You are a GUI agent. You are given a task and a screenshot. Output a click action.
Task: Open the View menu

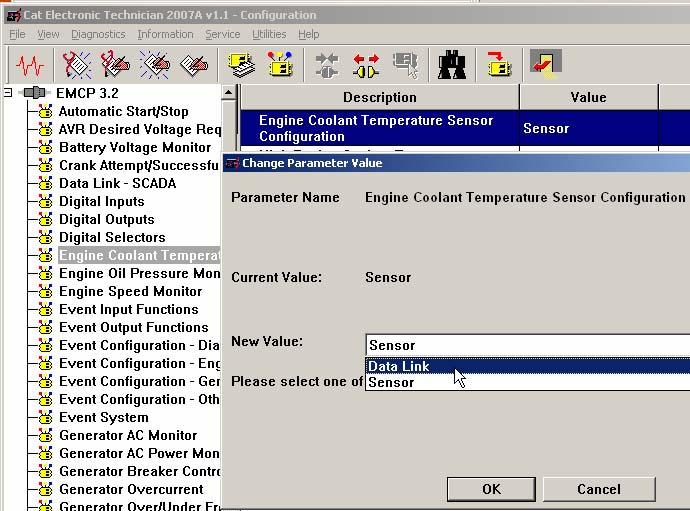click(x=48, y=34)
